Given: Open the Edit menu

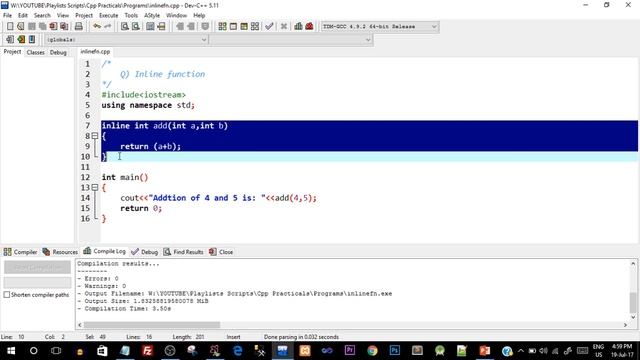Looking at the screenshot, I should click(x=23, y=16).
